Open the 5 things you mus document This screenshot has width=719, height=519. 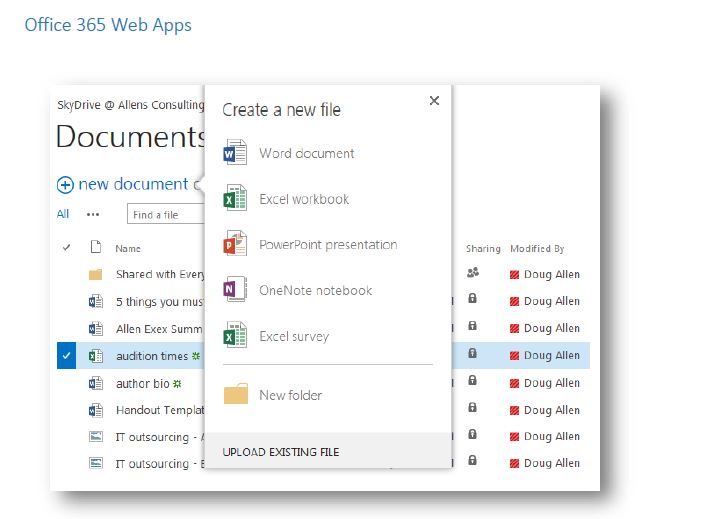click(160, 302)
